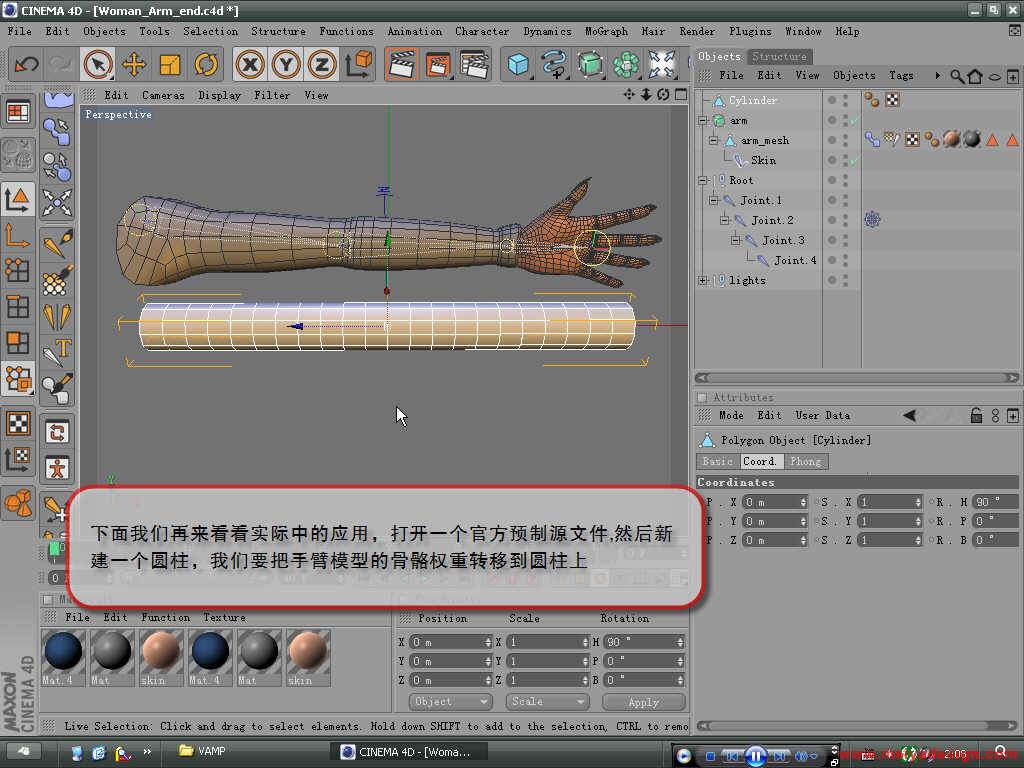1024x768 pixels.
Task: Toggle arm object enable checkmark
Action: [x=855, y=120]
